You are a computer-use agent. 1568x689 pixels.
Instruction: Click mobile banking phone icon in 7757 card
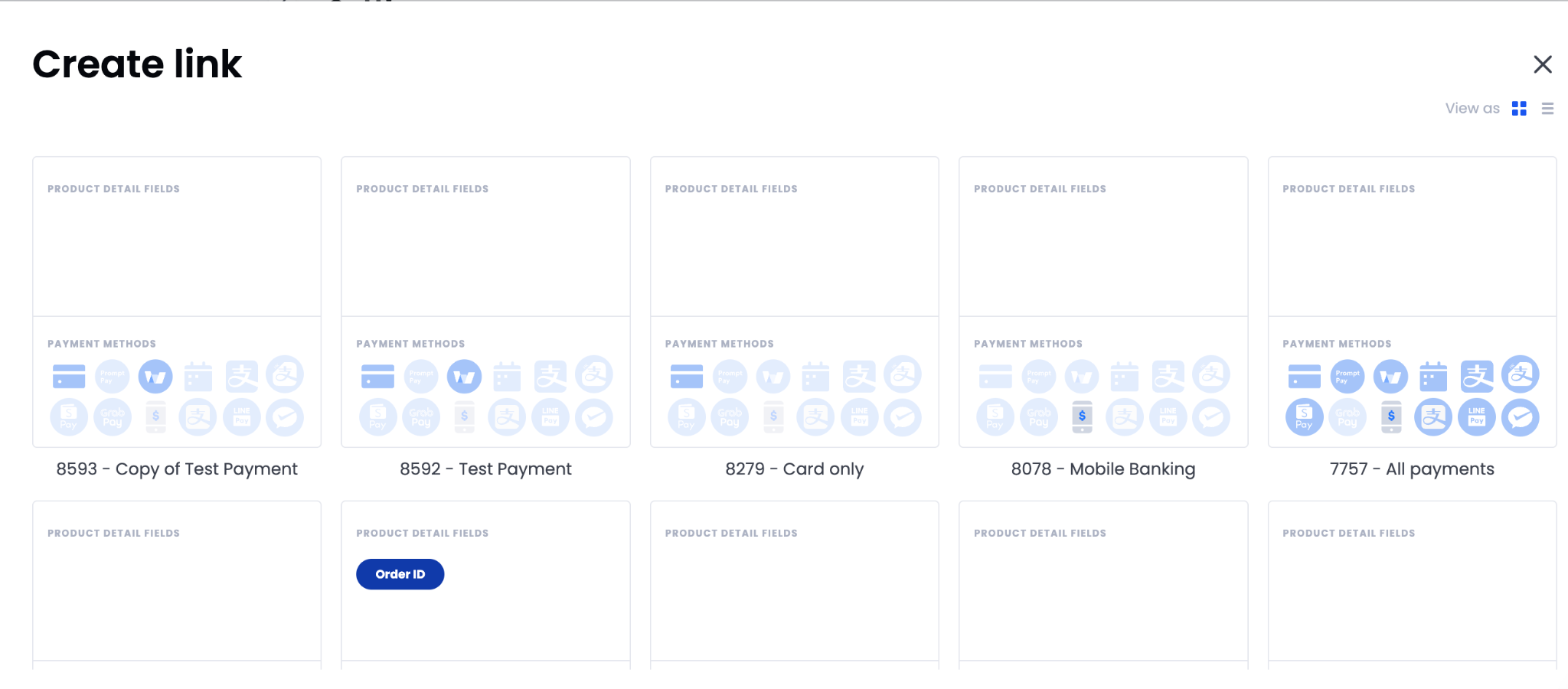pyautogui.click(x=1391, y=417)
